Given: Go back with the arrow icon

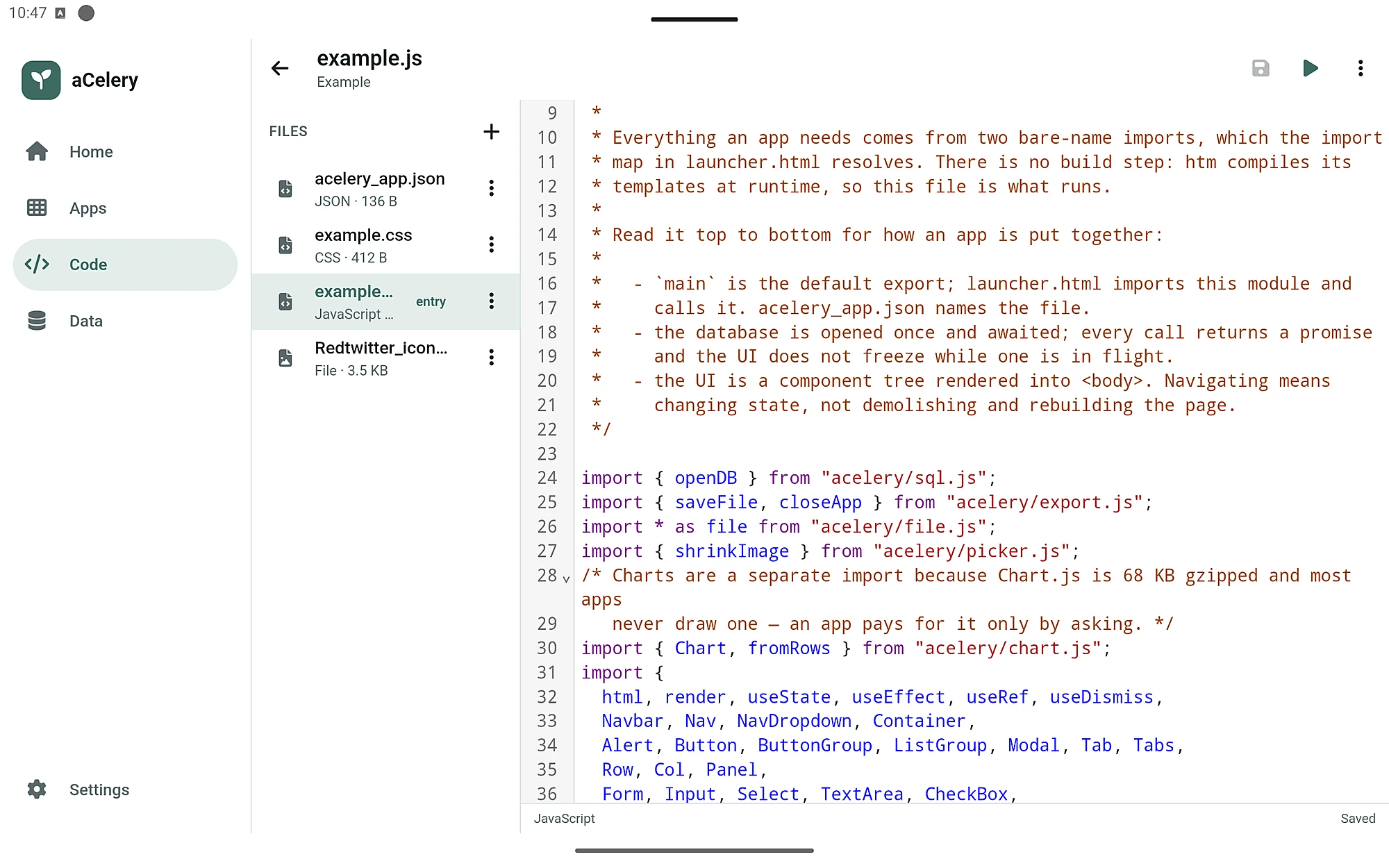Looking at the screenshot, I should 280,68.
